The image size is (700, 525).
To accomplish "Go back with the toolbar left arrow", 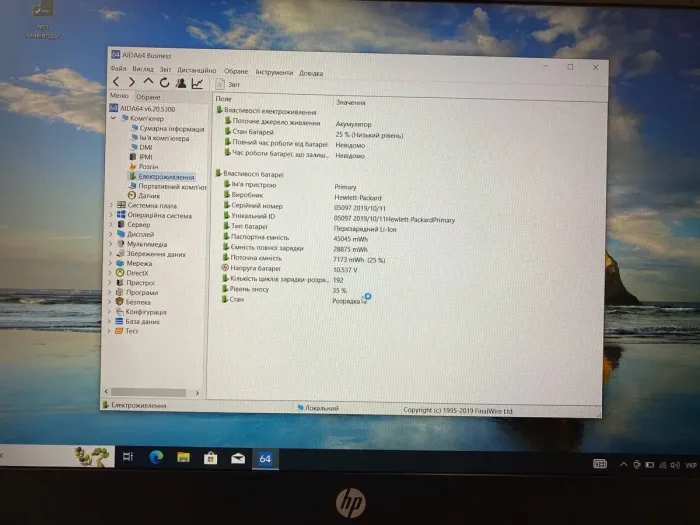I will click(x=116, y=82).
